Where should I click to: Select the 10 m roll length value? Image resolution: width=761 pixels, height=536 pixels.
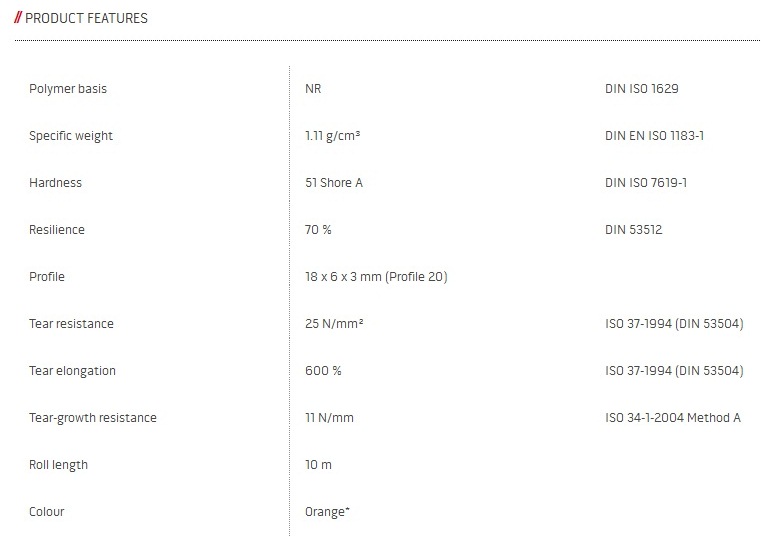pos(318,465)
